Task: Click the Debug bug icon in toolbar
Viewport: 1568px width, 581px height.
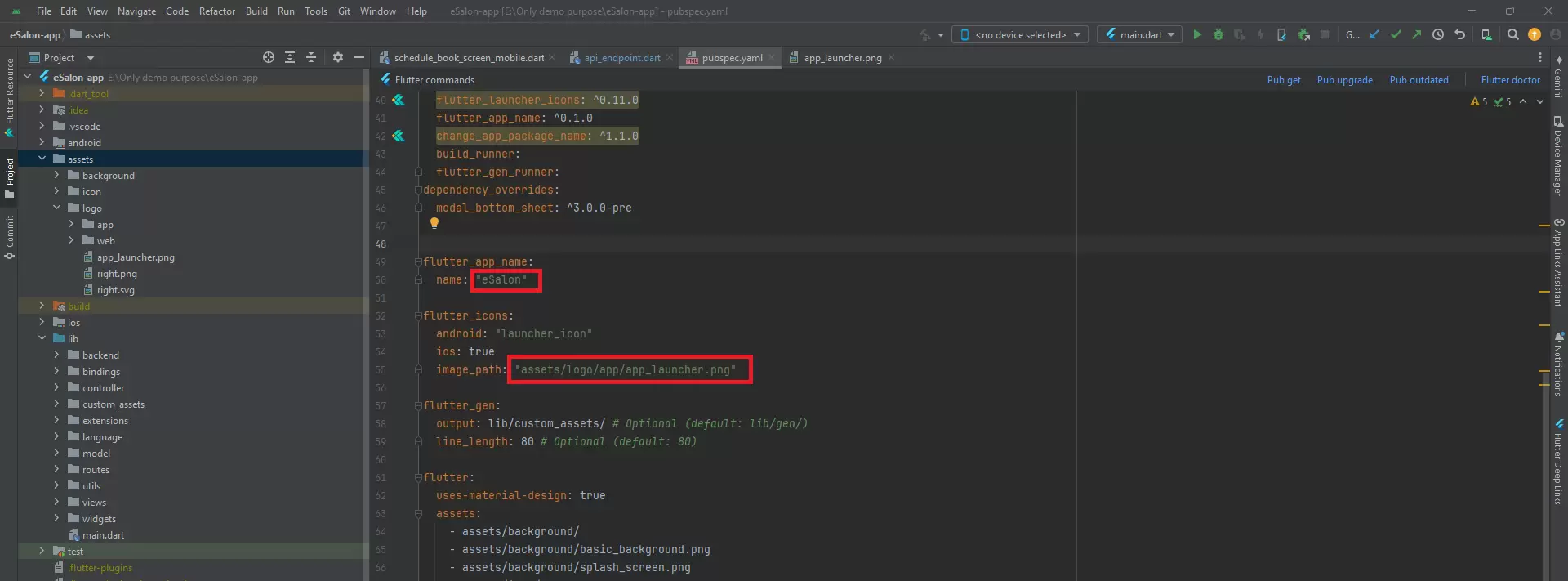Action: (1218, 34)
